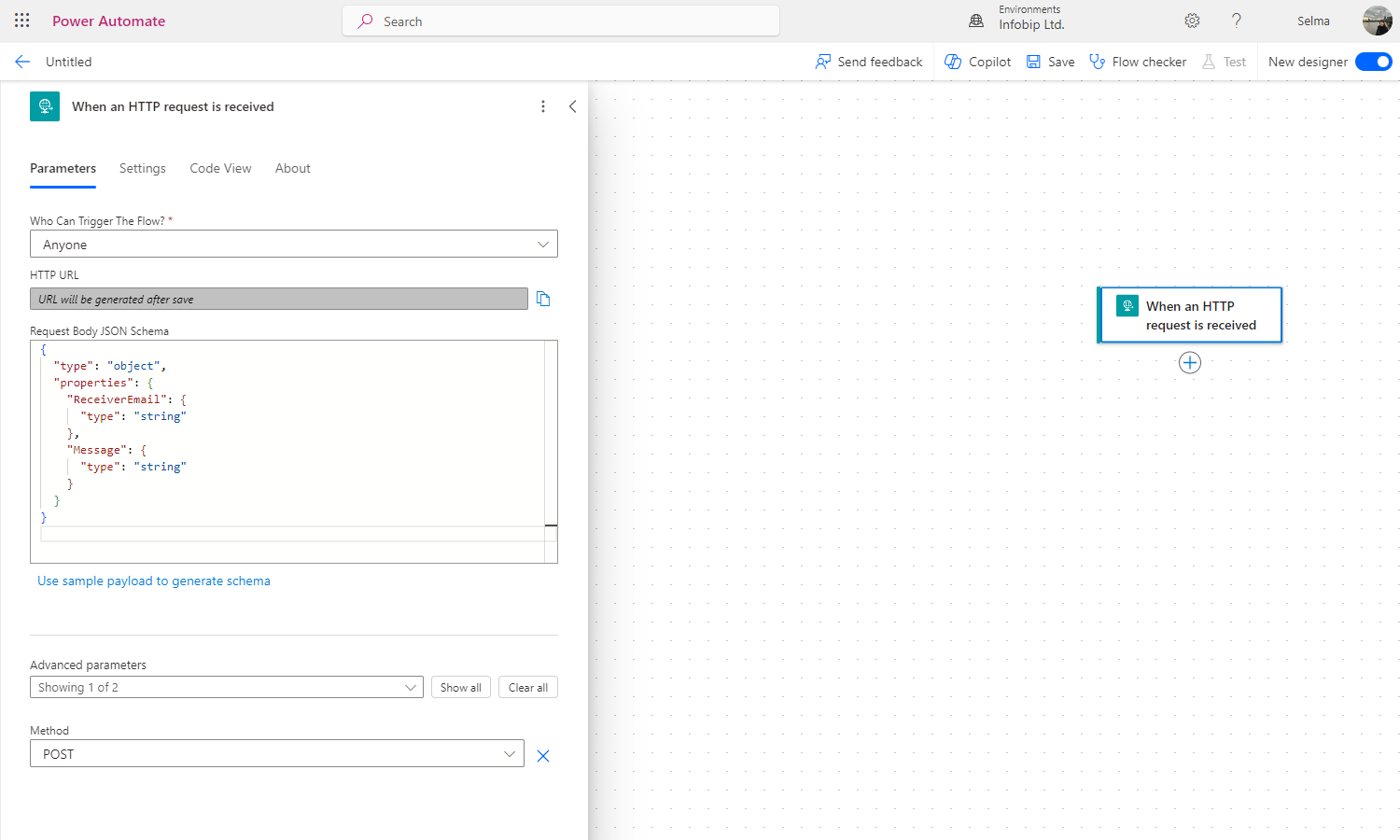Copy the HTTP URL
Screen dimensions: 1400x840
coord(543,299)
